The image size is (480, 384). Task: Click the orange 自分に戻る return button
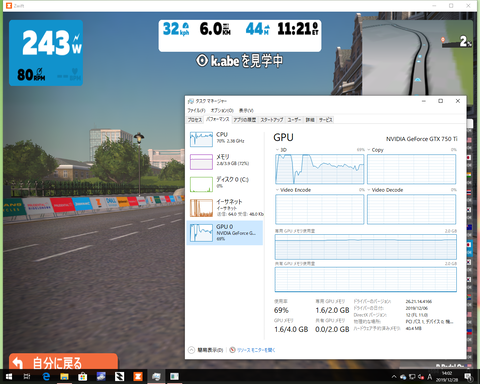click(x=63, y=362)
